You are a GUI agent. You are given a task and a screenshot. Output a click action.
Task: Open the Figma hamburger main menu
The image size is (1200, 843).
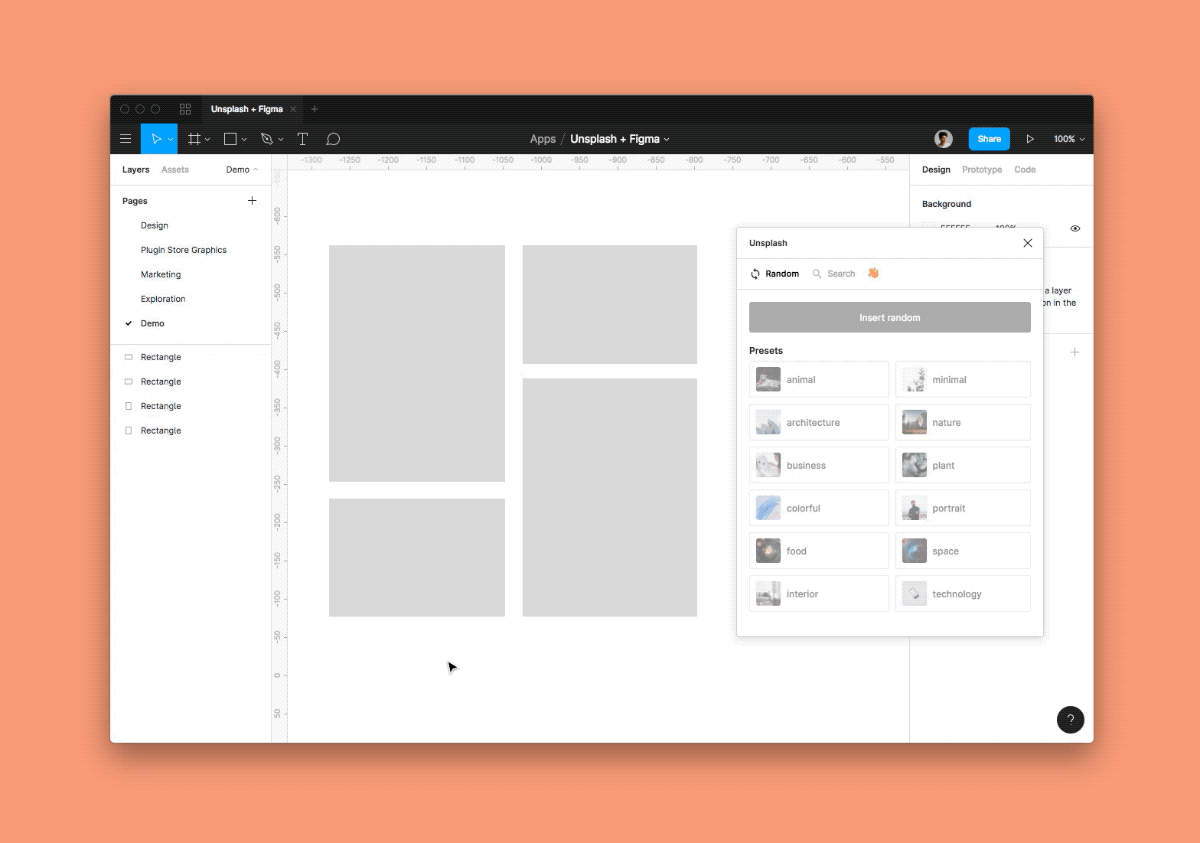[125, 139]
